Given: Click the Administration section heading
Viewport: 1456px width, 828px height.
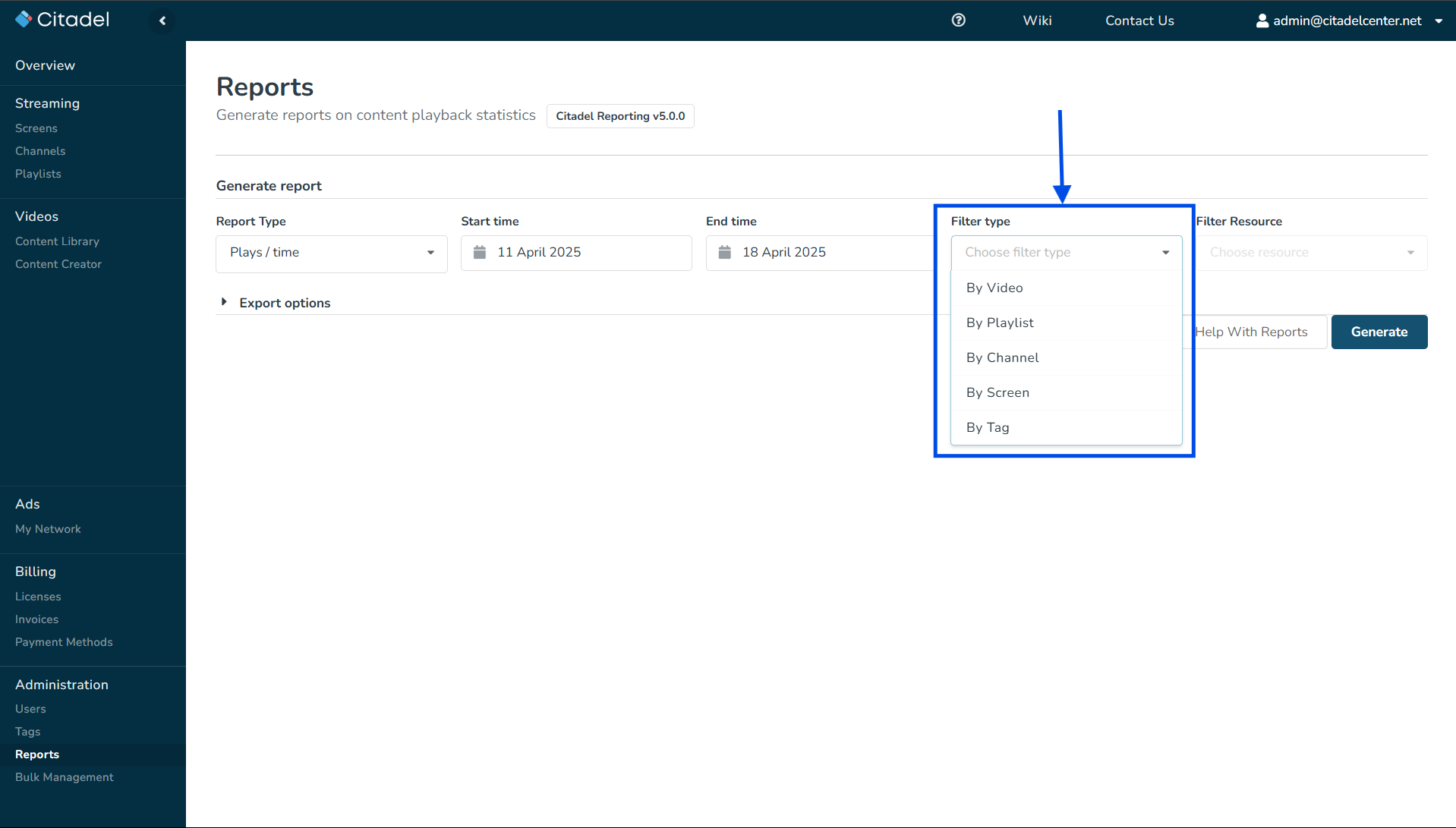Looking at the screenshot, I should tap(61, 685).
